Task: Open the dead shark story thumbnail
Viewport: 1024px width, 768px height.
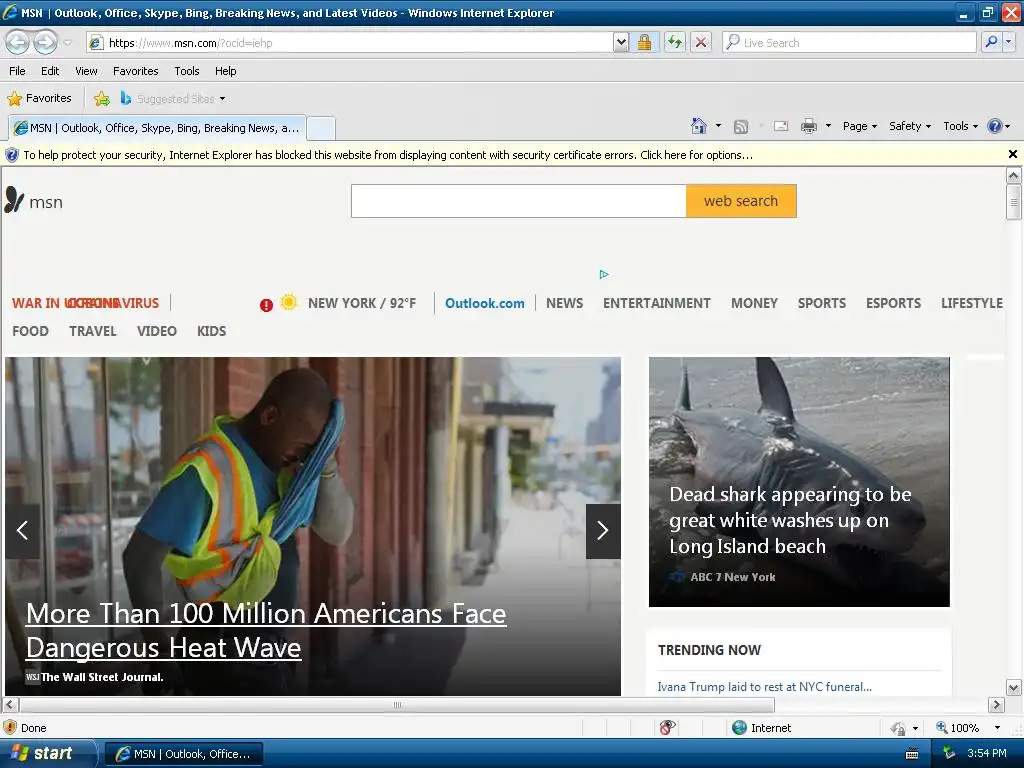Action: [799, 482]
